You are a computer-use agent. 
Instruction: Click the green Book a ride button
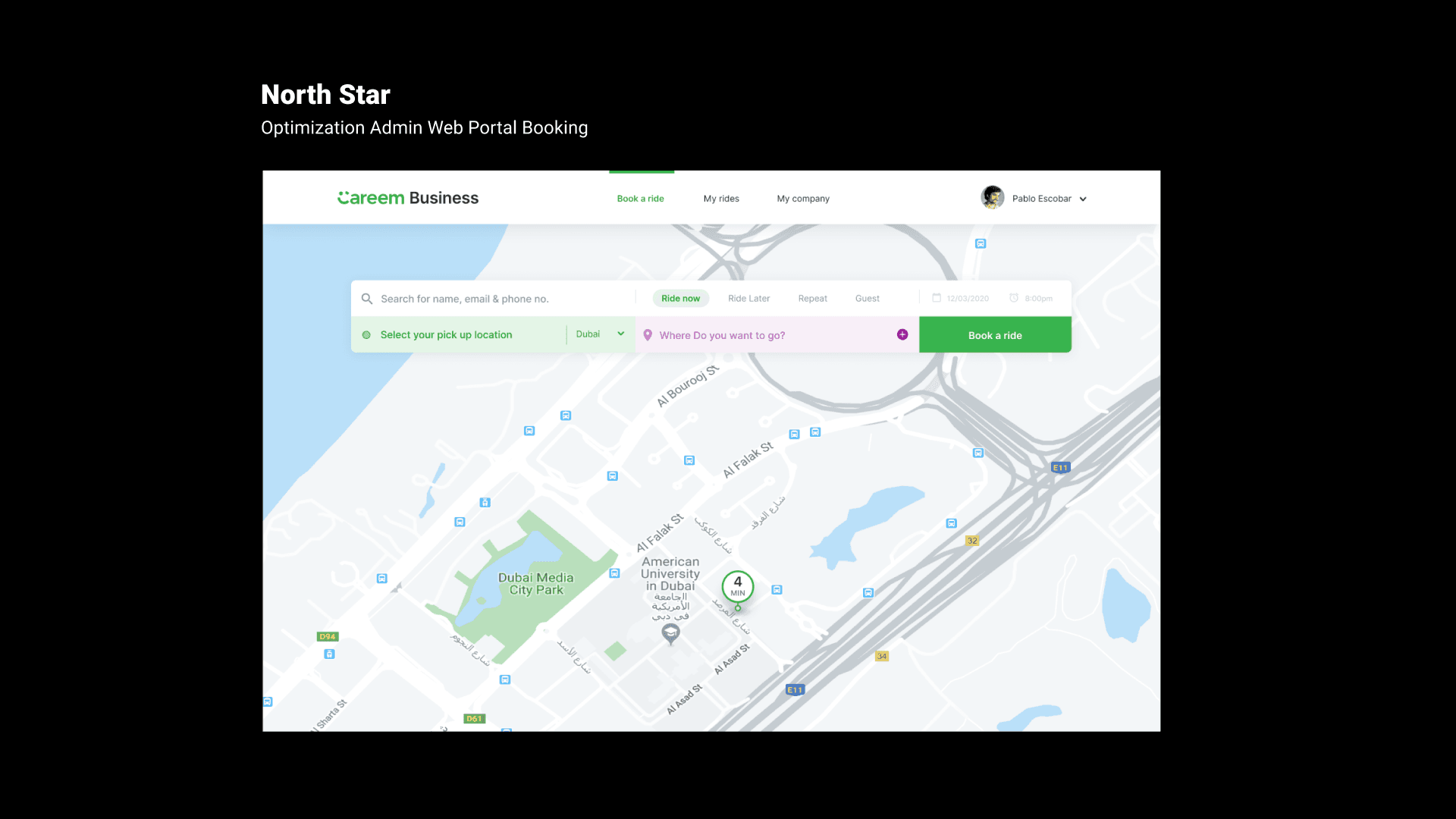tap(995, 335)
